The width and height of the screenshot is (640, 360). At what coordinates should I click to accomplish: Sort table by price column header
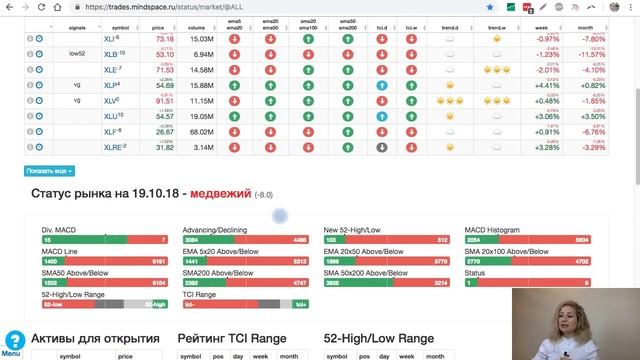click(x=158, y=28)
